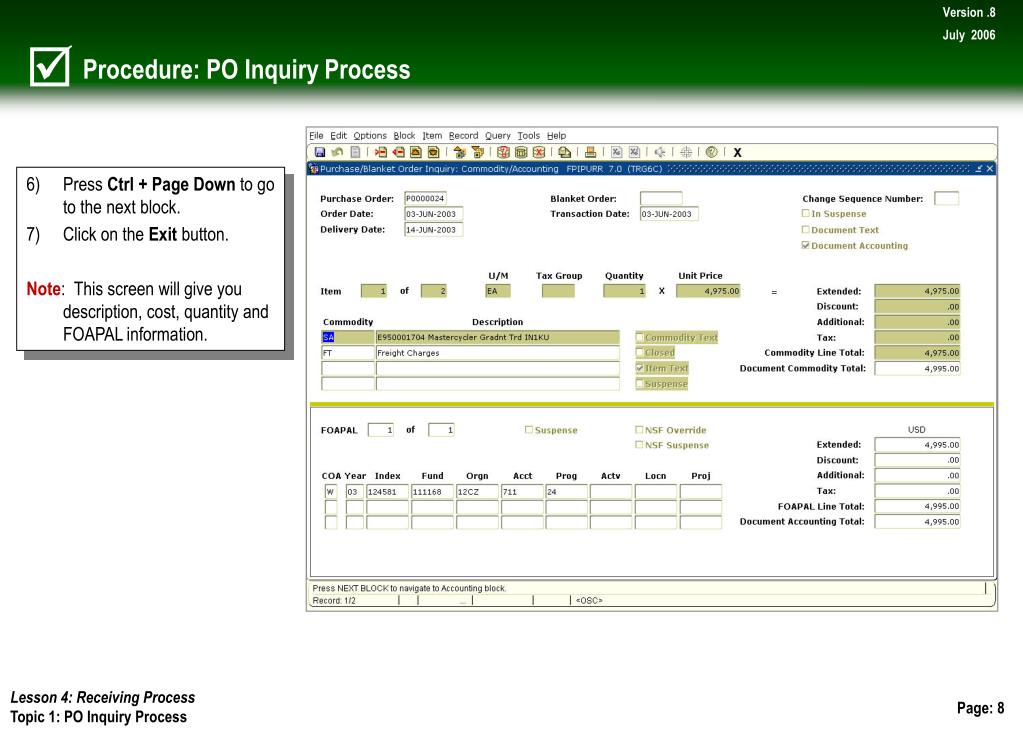Uncheck the Document Accounting checkbox
The image size is (1023, 731).
[x=806, y=246]
